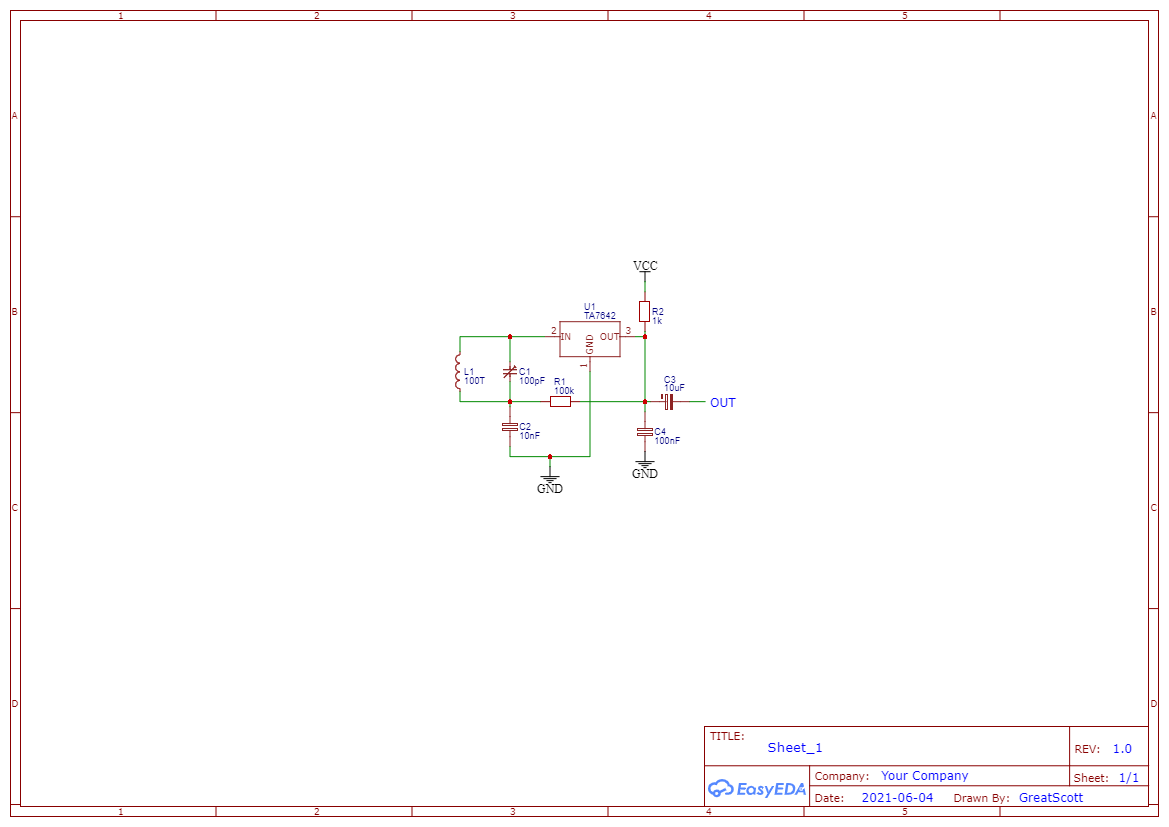
Task: Click the GND symbol below C2
Action: pos(551,481)
